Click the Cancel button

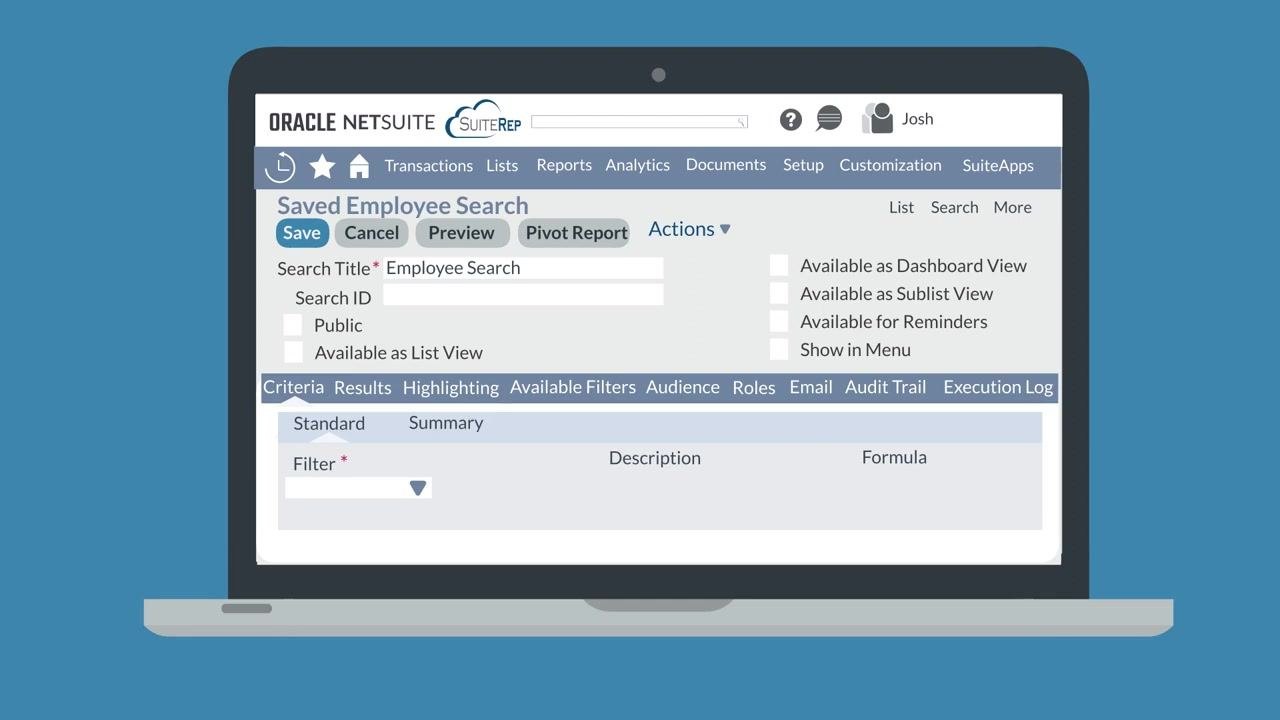pyautogui.click(x=372, y=233)
